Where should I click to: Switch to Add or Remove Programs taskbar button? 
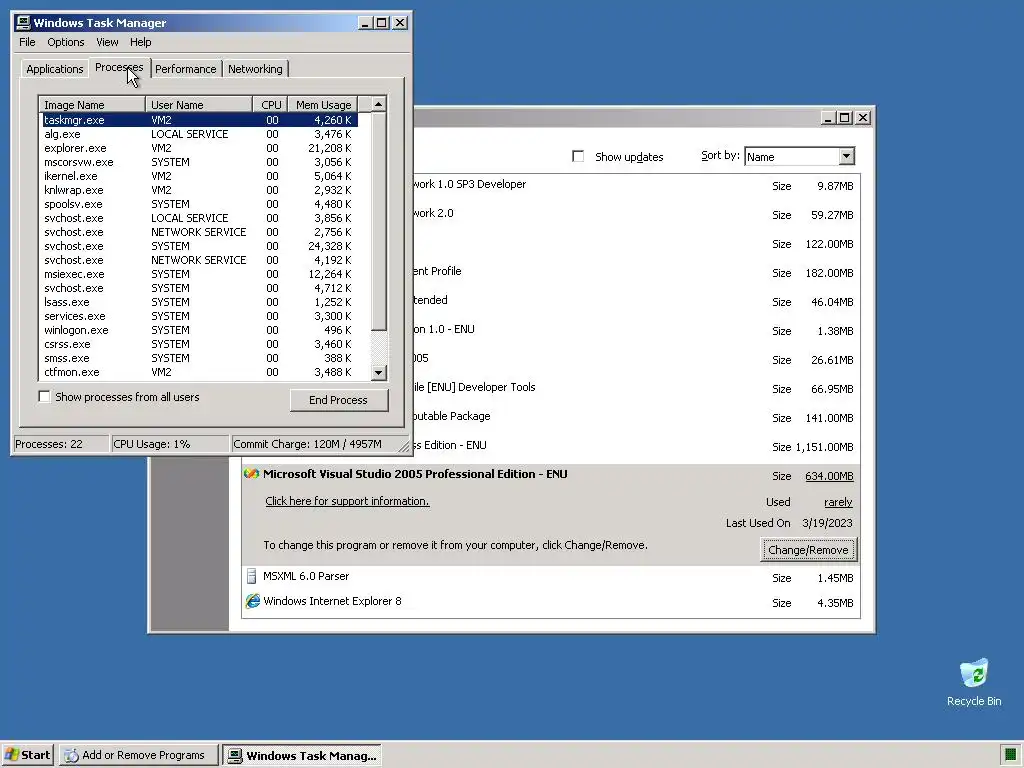pos(138,756)
